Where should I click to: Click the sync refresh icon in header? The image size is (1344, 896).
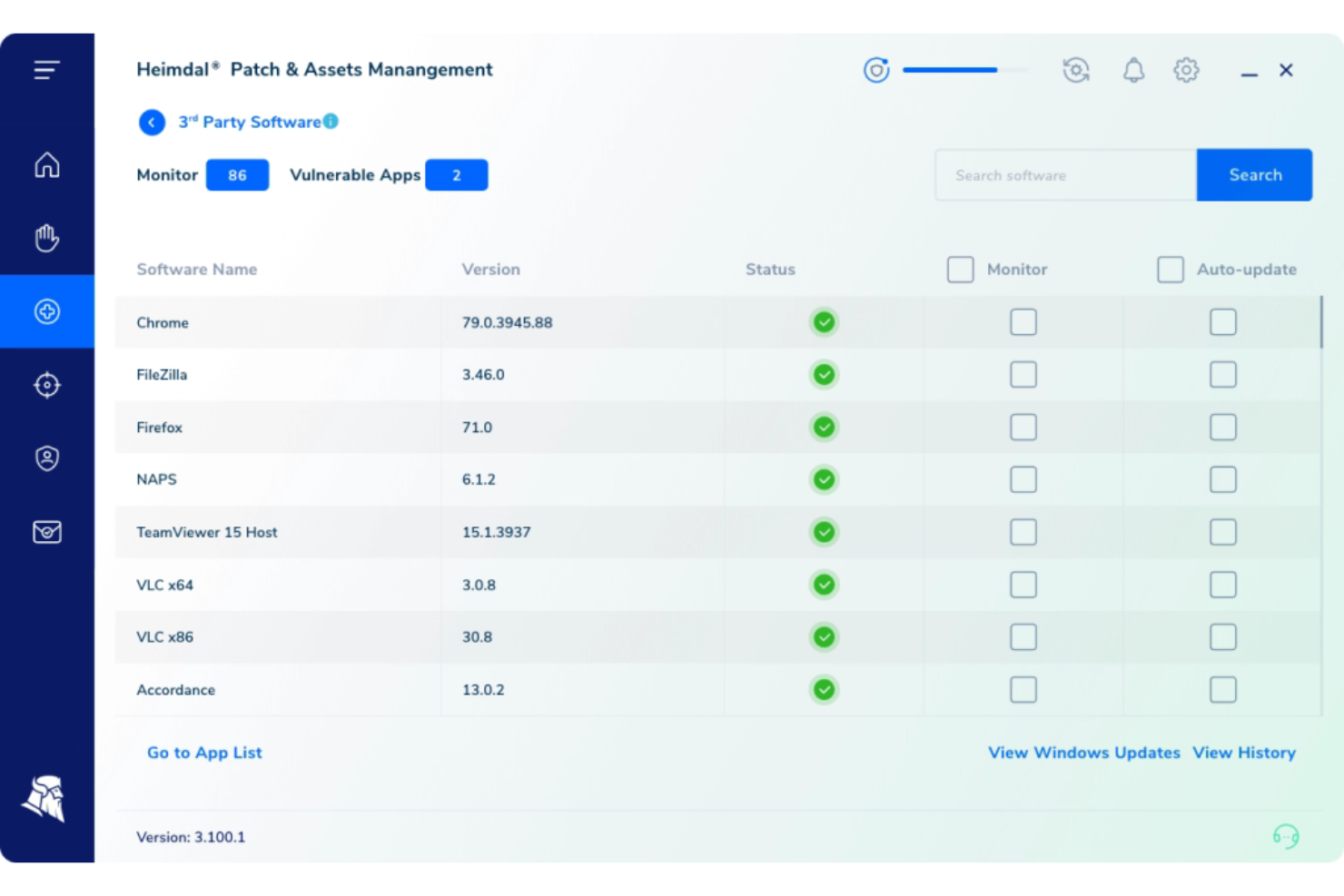1076,69
